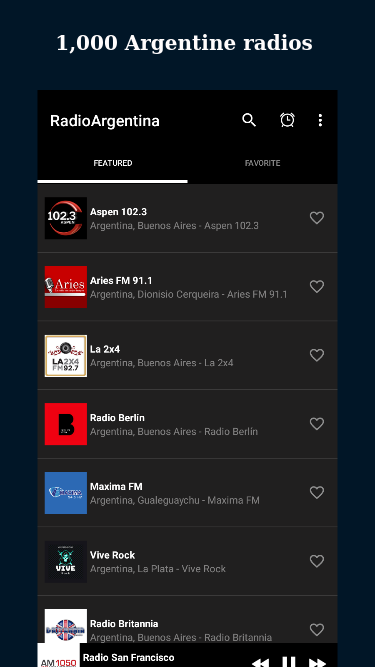Open the three-dot overflow menu
Viewport: 375px width, 667px height.
click(320, 120)
